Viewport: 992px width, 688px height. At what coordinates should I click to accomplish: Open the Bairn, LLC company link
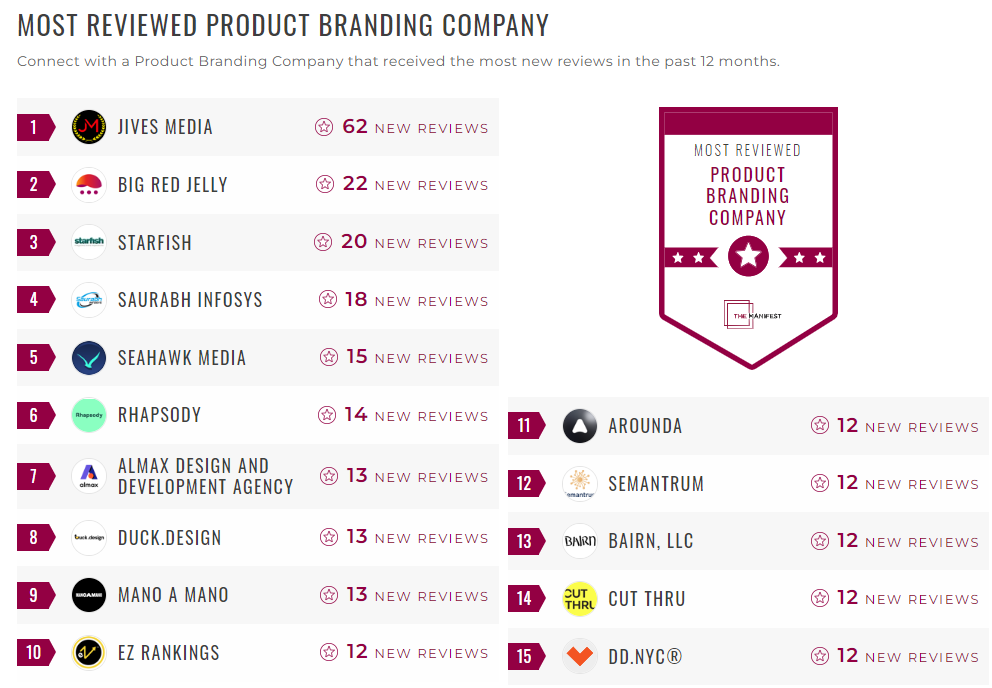click(652, 541)
